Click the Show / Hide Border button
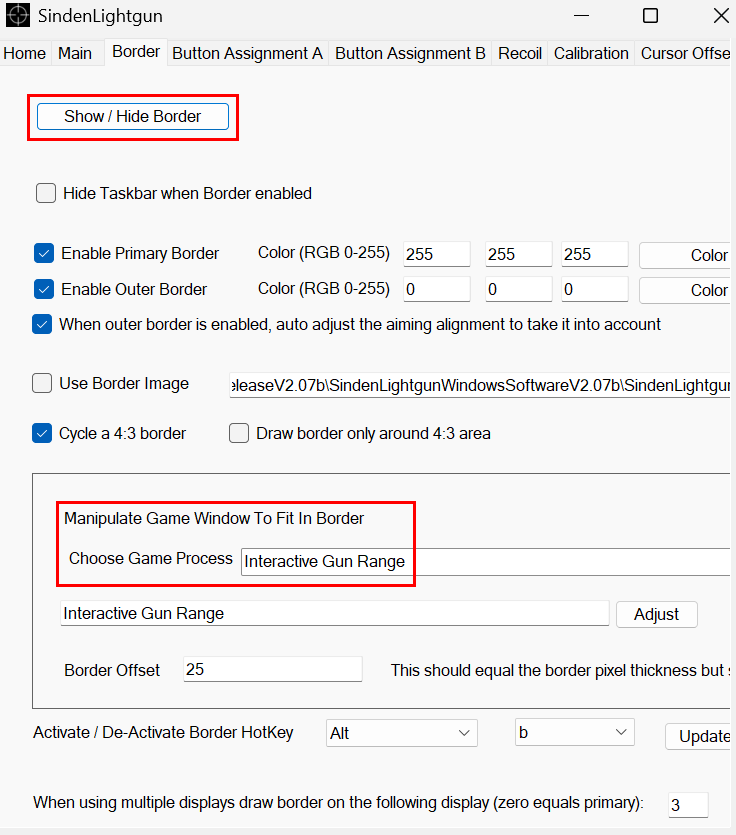 click(133, 117)
